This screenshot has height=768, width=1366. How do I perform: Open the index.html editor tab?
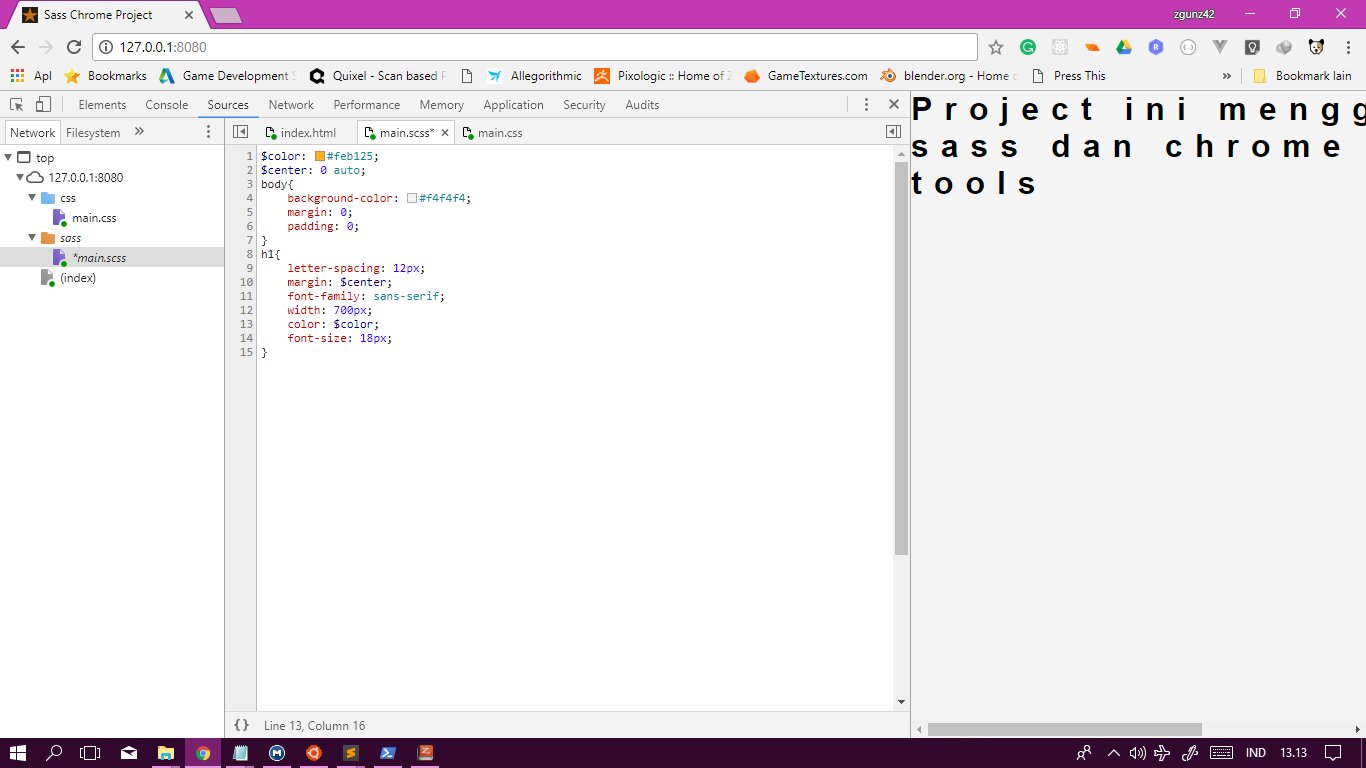pyautogui.click(x=301, y=132)
